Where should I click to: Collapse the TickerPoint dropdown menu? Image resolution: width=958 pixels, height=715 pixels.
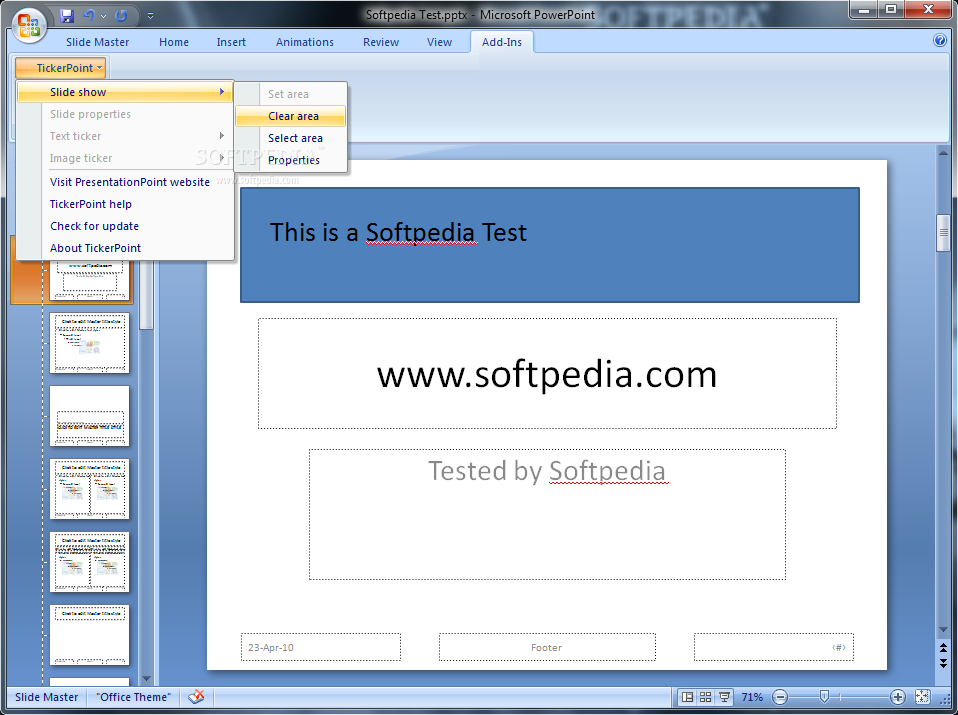60,68
